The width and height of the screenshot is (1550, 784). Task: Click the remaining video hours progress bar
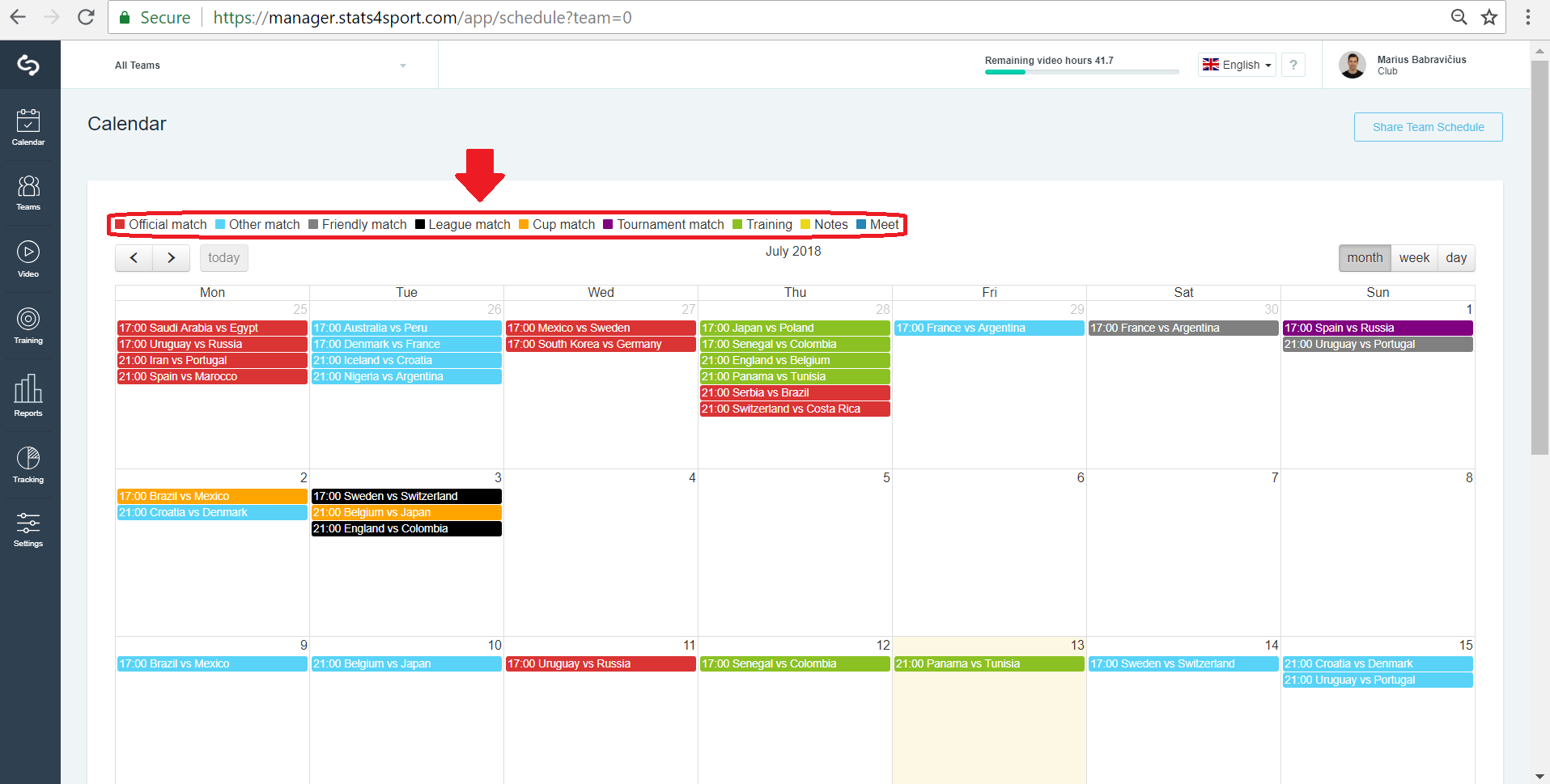click(x=1081, y=72)
